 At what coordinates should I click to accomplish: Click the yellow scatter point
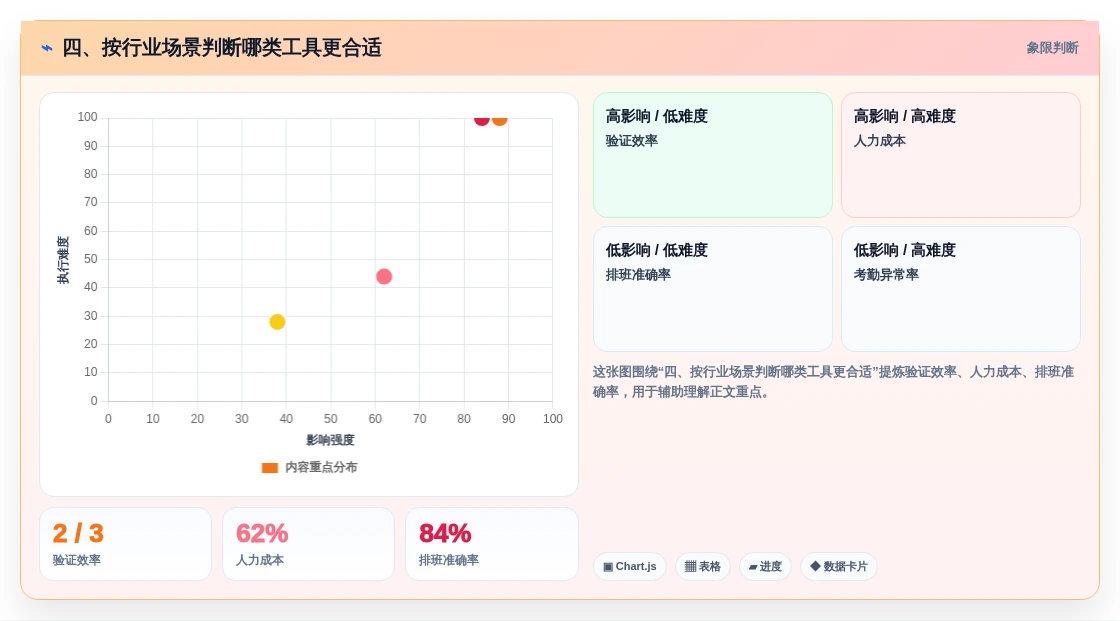click(277, 322)
